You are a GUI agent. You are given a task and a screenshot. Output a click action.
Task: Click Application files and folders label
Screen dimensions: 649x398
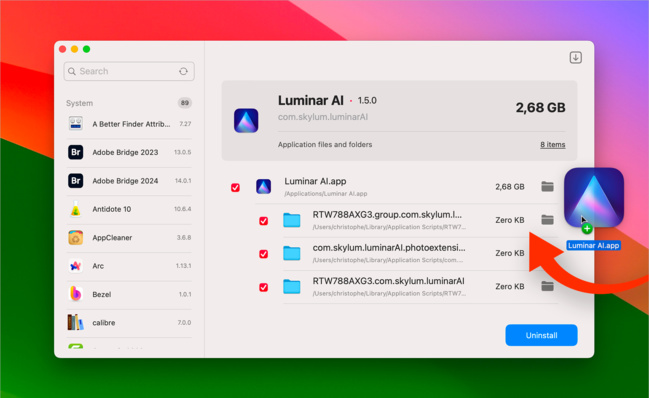tap(325, 144)
